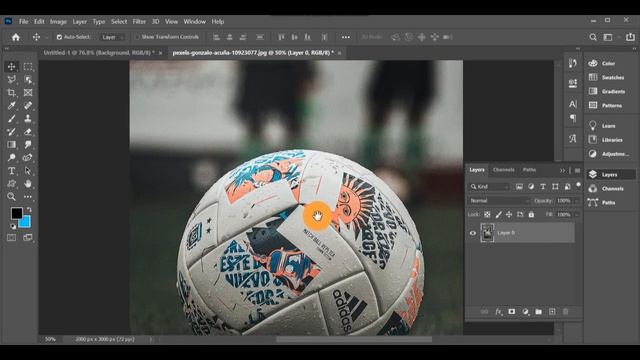Enable Show Transform Controls checkbox
The image size is (640, 360).
137,37
